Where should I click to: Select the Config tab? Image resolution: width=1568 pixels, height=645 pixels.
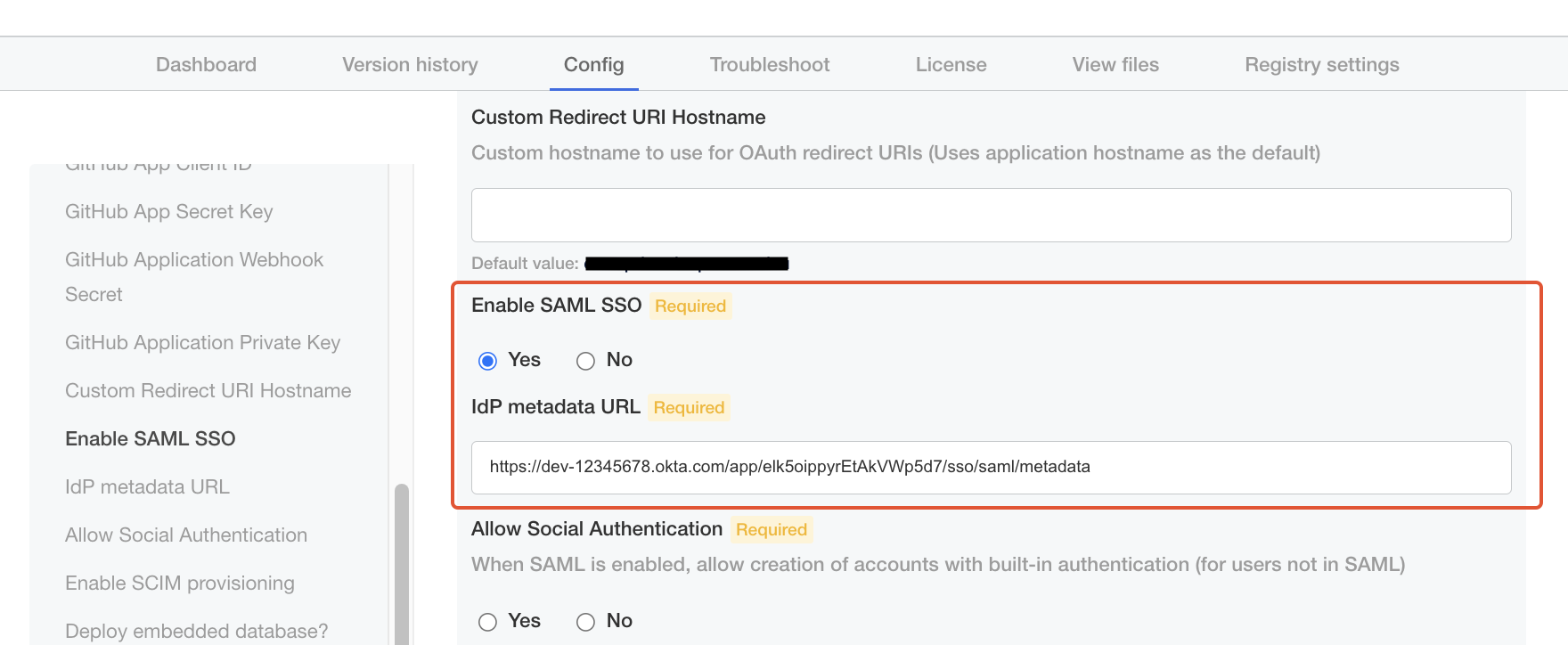tap(593, 65)
